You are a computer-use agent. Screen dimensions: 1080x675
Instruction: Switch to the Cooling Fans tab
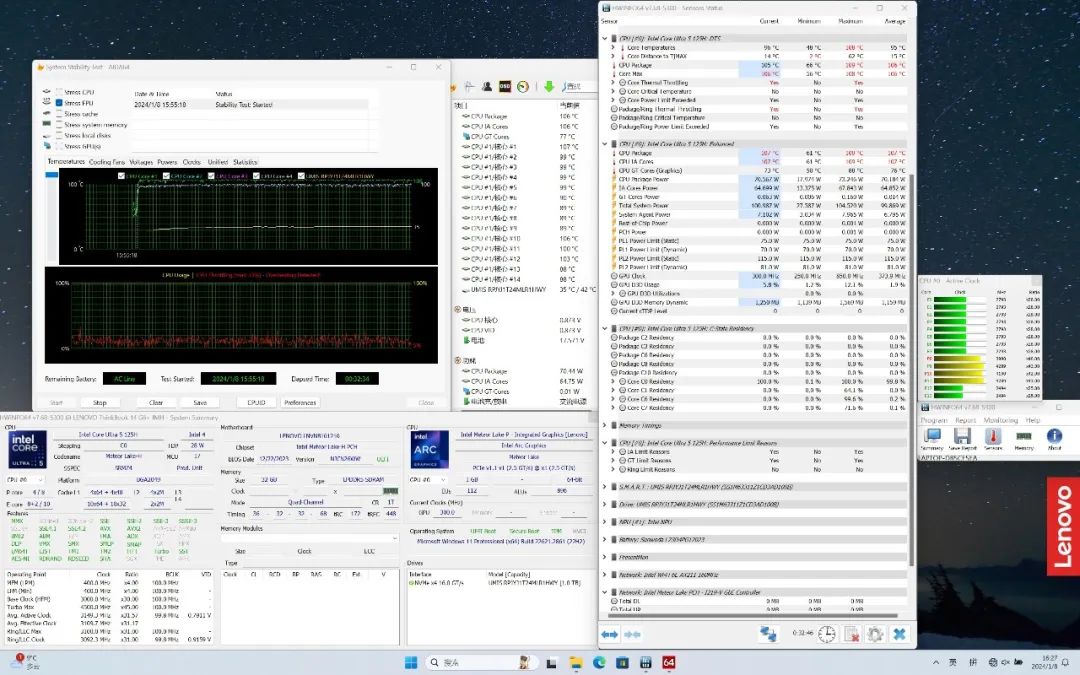(107, 161)
